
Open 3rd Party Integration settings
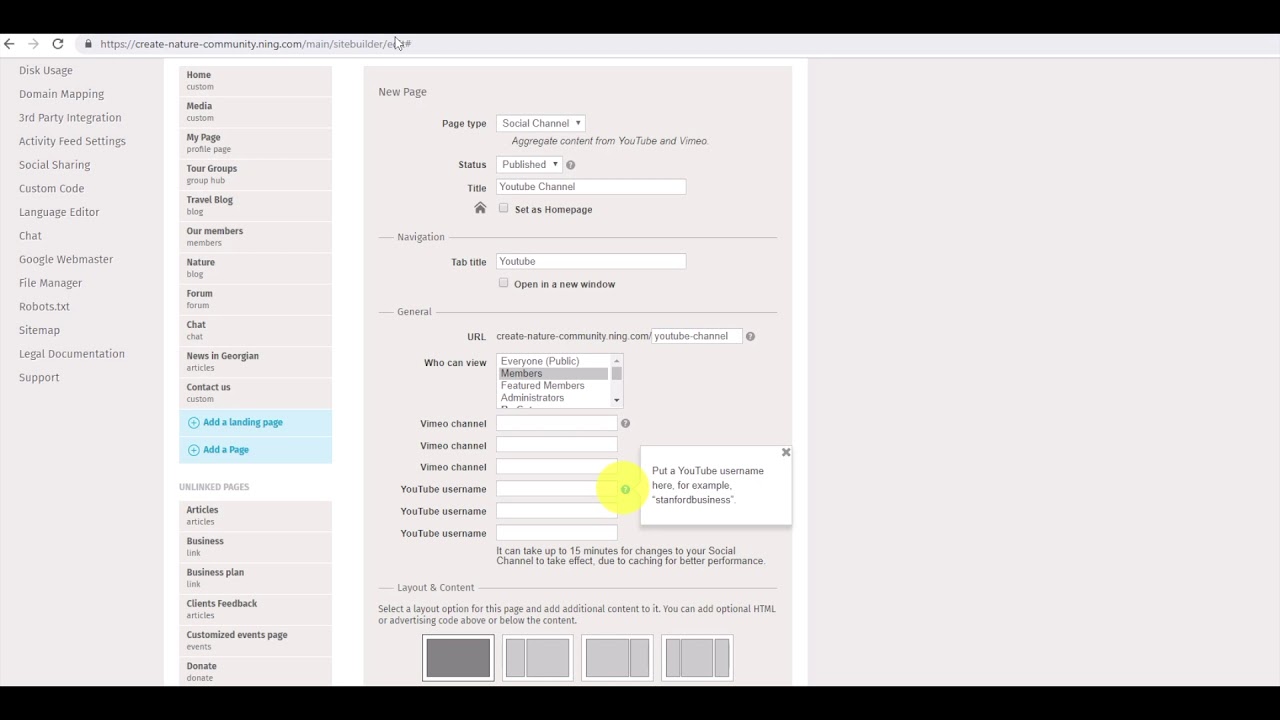(x=70, y=118)
